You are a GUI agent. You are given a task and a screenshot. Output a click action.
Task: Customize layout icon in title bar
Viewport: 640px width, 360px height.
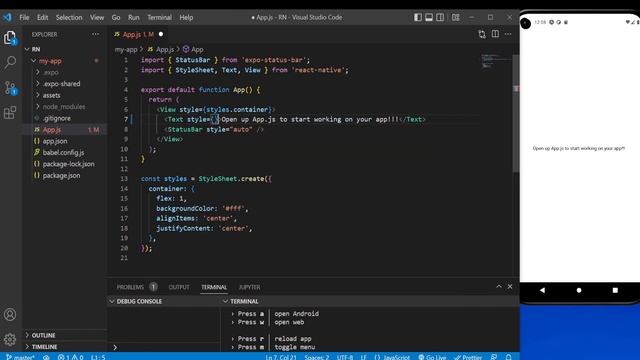(x=456, y=17)
